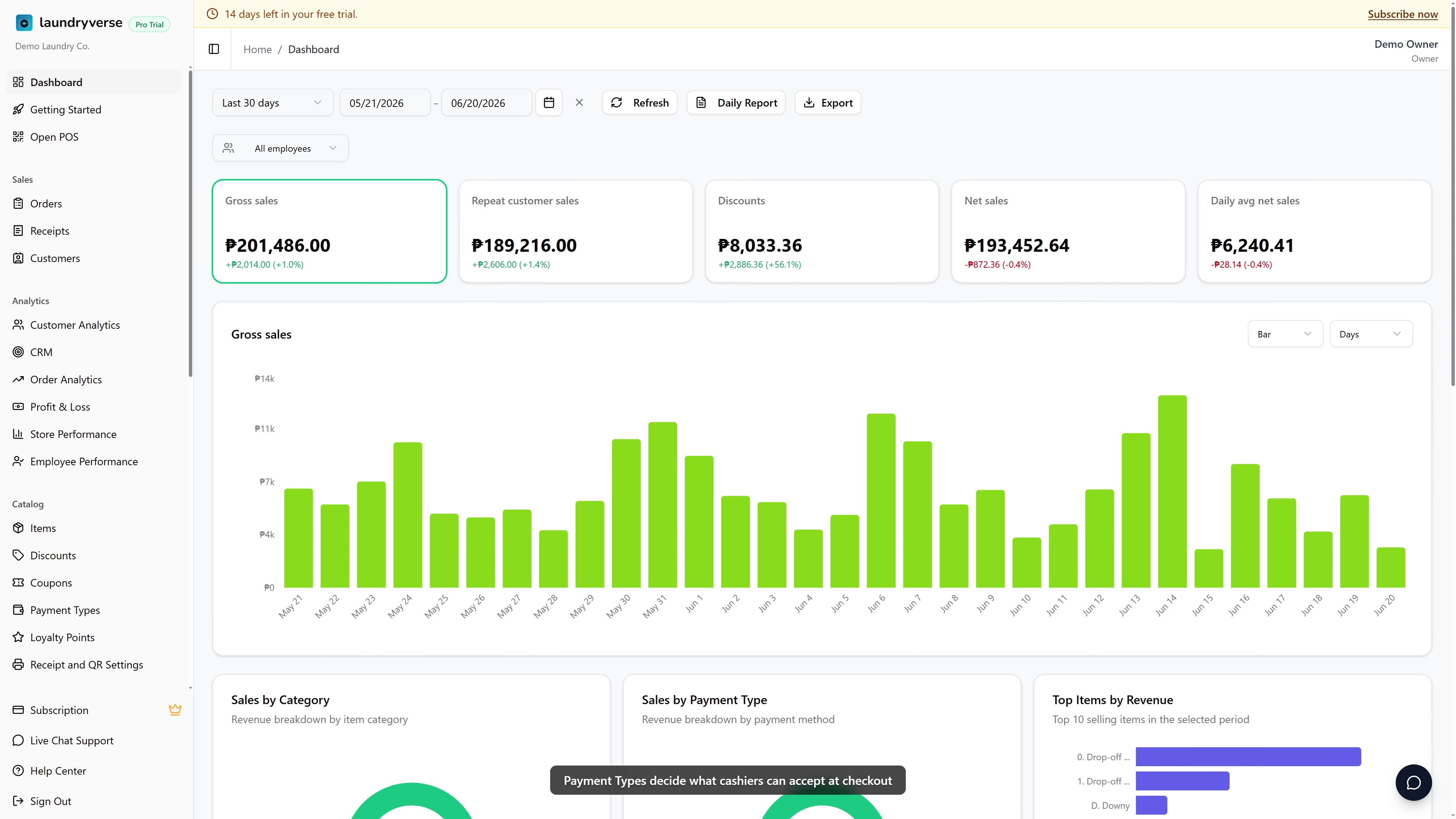
Task: Click the Refresh button
Action: coord(640,102)
